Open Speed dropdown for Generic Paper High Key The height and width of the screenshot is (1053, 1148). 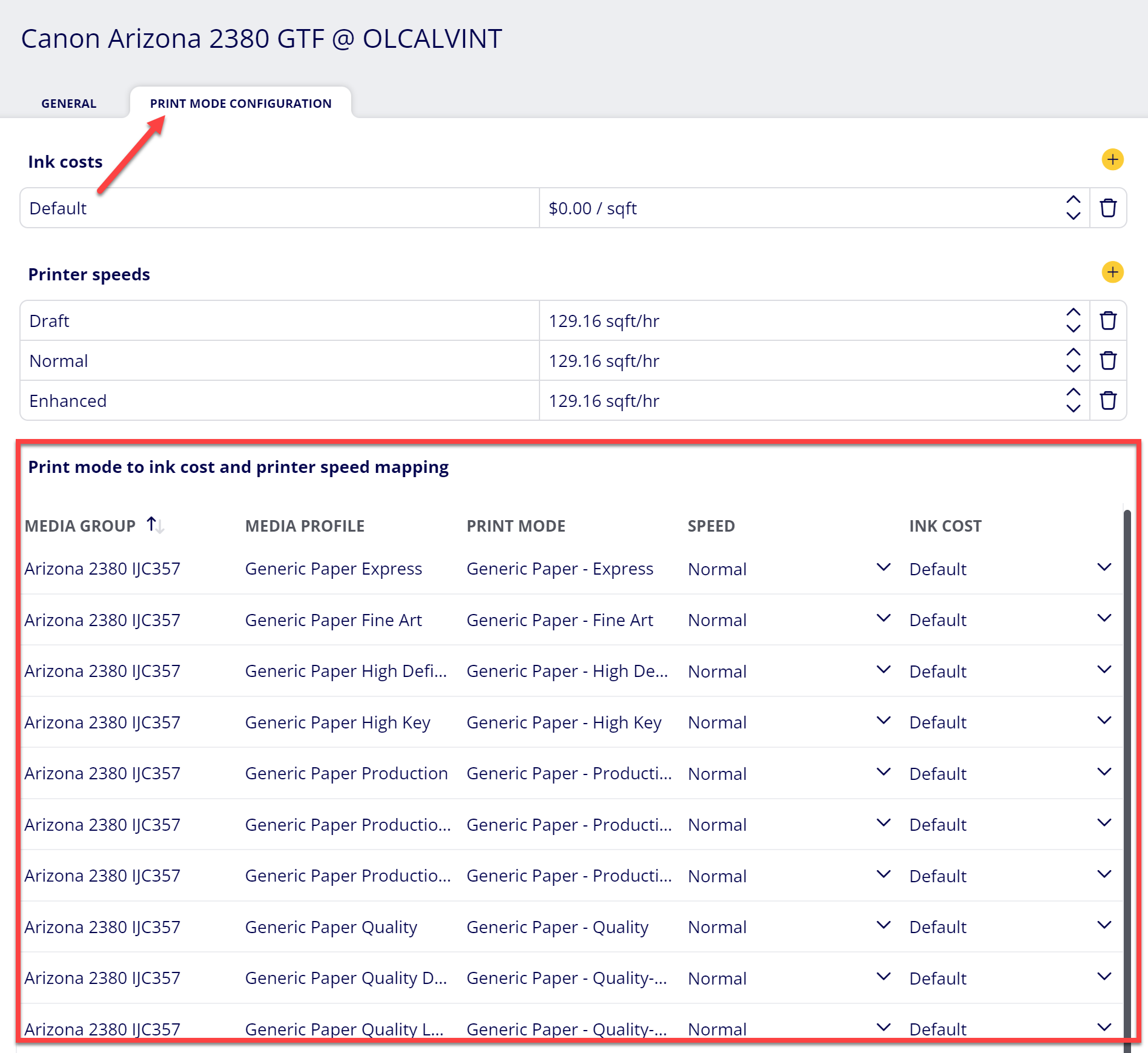883,721
